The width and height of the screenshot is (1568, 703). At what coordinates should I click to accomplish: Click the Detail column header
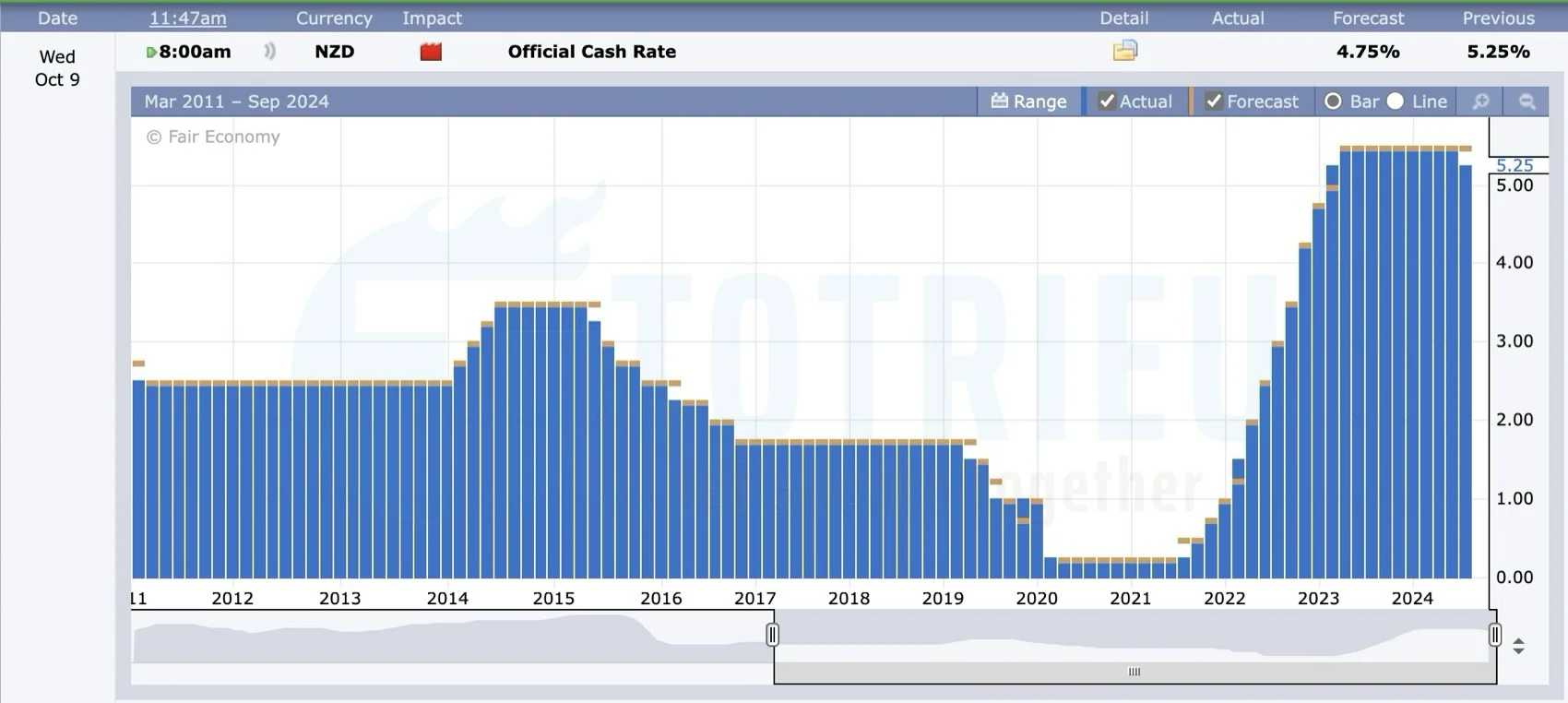(1124, 18)
